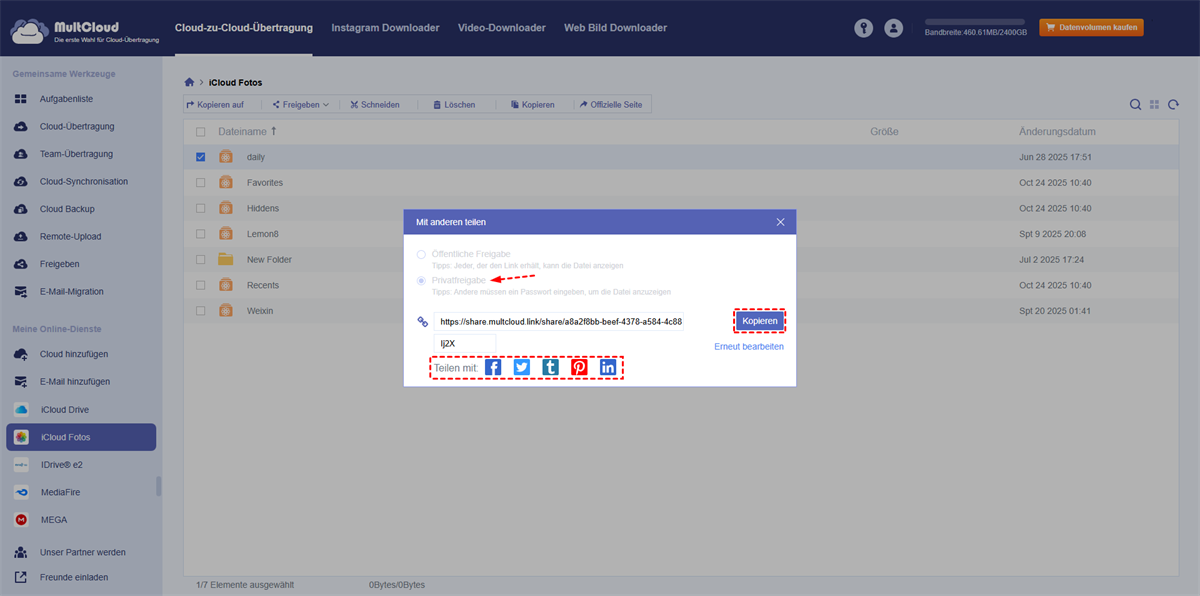Check the New Folder row checkbox
This screenshot has width=1200, height=596.
click(x=201, y=259)
